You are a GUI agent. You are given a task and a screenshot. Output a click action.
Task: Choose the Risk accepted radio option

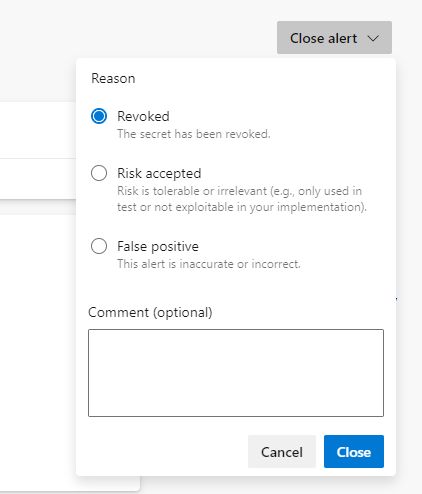(99, 173)
